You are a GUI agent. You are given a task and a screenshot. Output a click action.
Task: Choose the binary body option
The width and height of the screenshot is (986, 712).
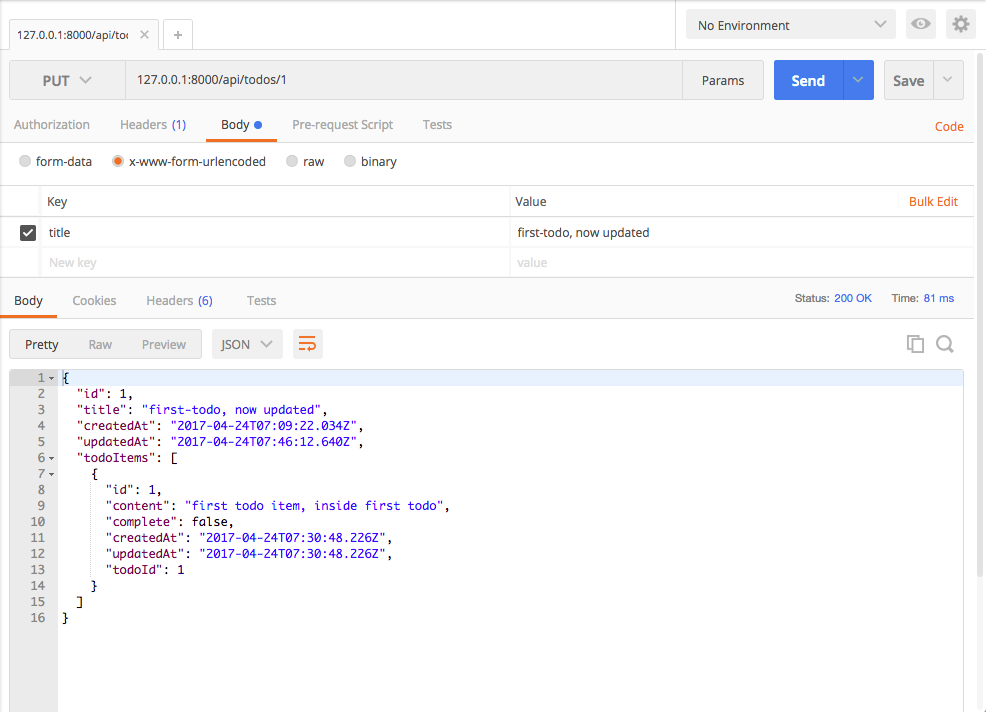[x=350, y=161]
